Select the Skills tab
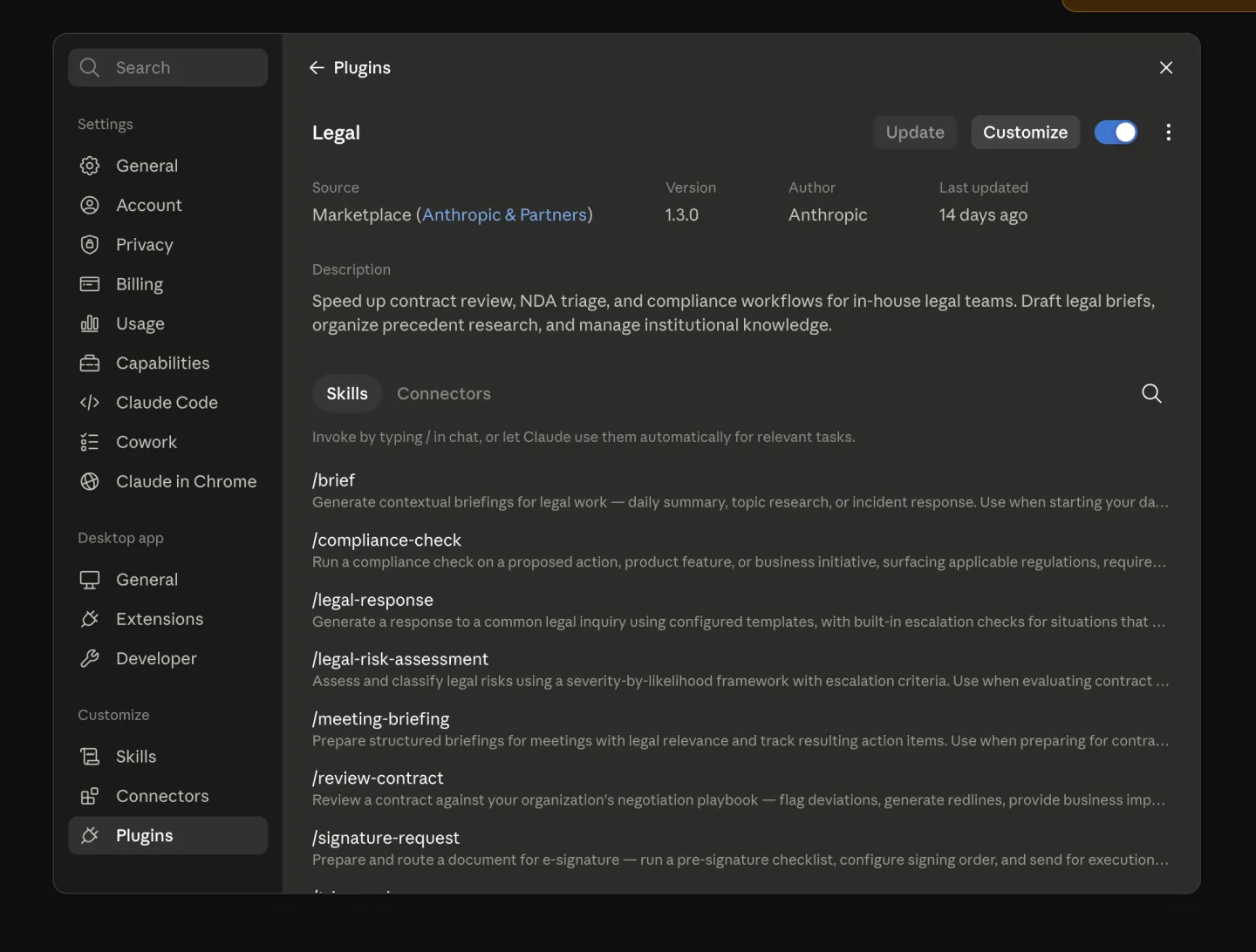This screenshot has width=1256, height=952. click(347, 393)
